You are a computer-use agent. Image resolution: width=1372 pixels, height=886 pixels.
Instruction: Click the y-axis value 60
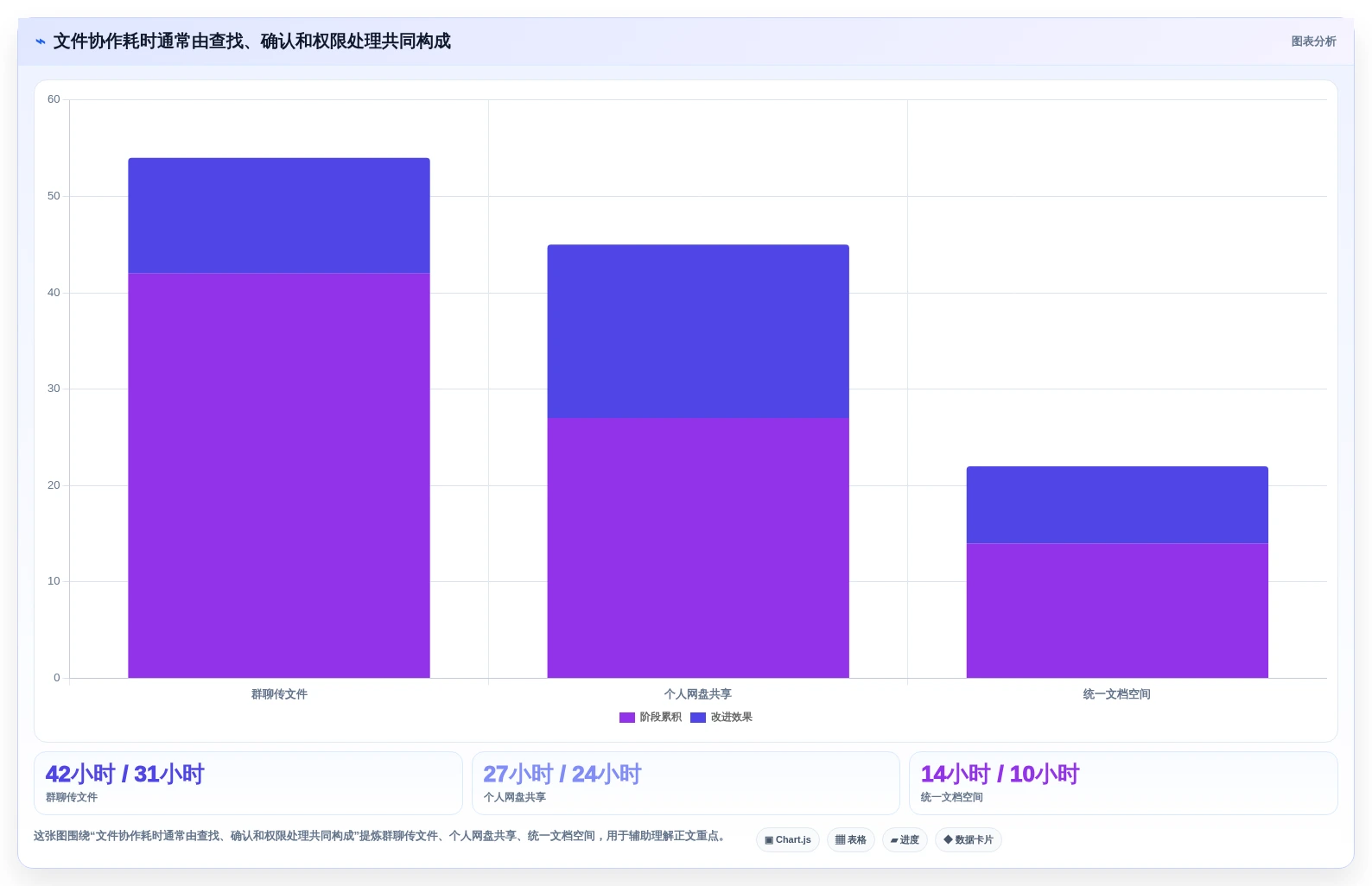pos(54,99)
